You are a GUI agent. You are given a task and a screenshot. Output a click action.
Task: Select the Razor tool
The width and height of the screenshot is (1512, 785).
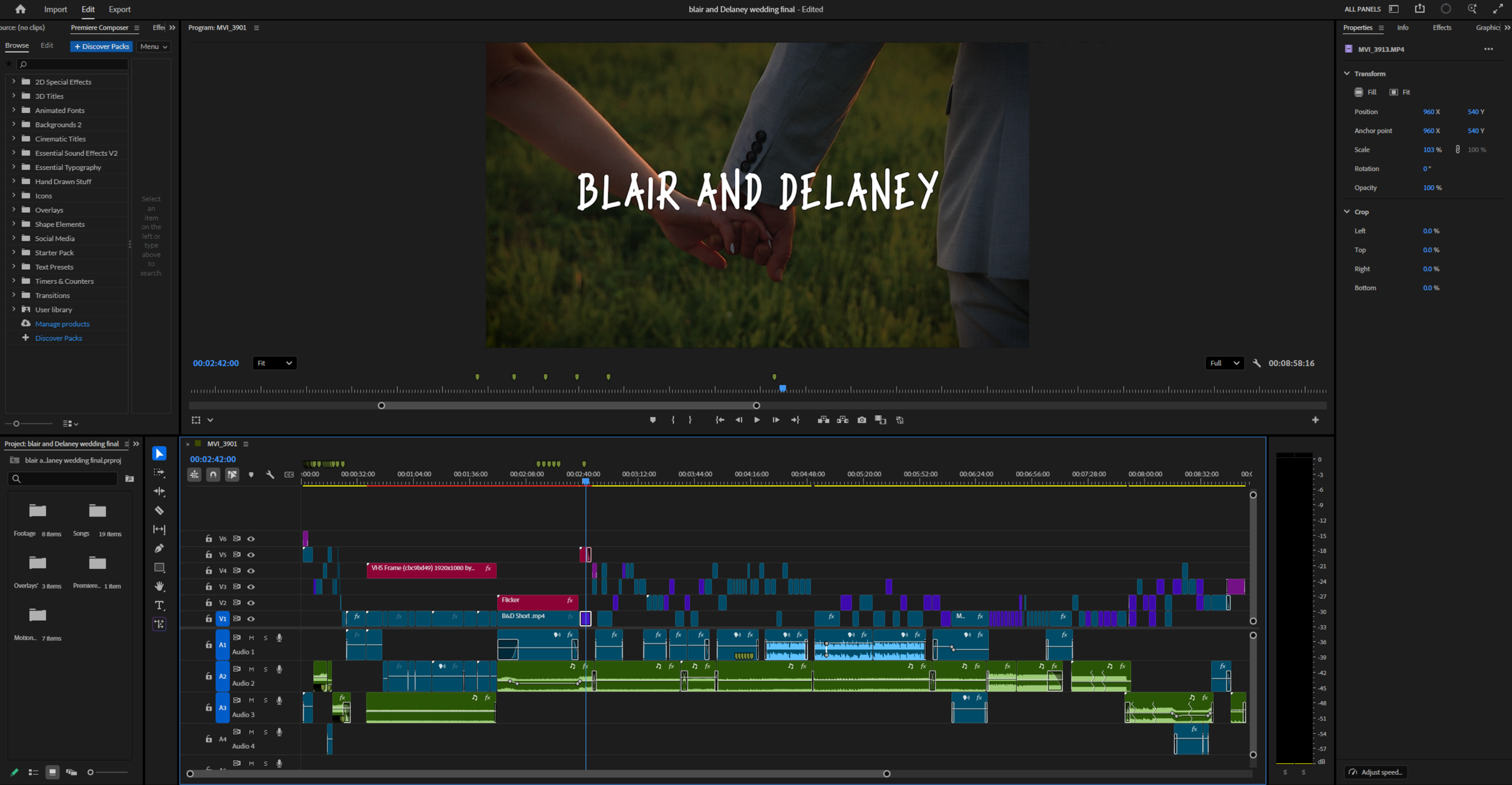click(159, 510)
